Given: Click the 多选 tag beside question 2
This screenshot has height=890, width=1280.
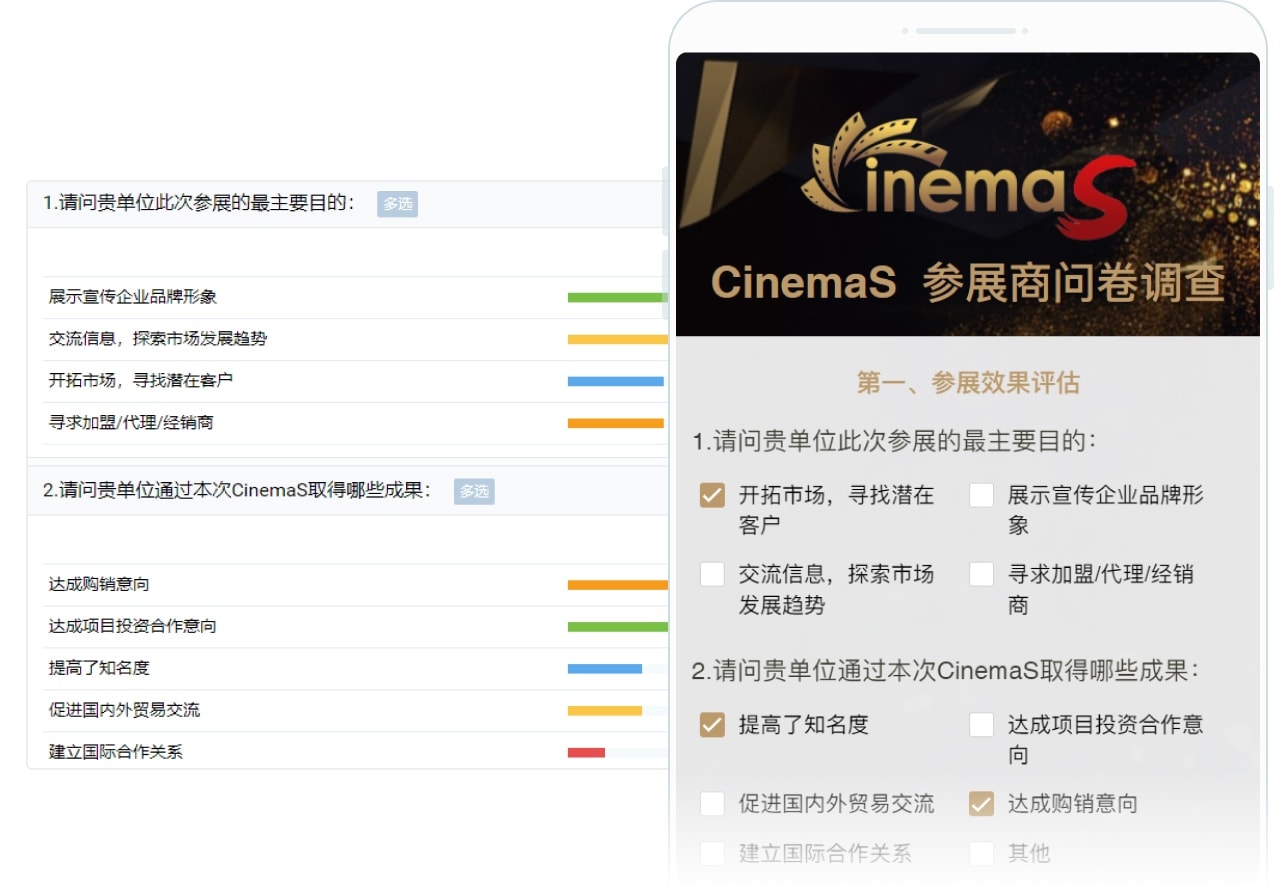Looking at the screenshot, I should (x=474, y=491).
